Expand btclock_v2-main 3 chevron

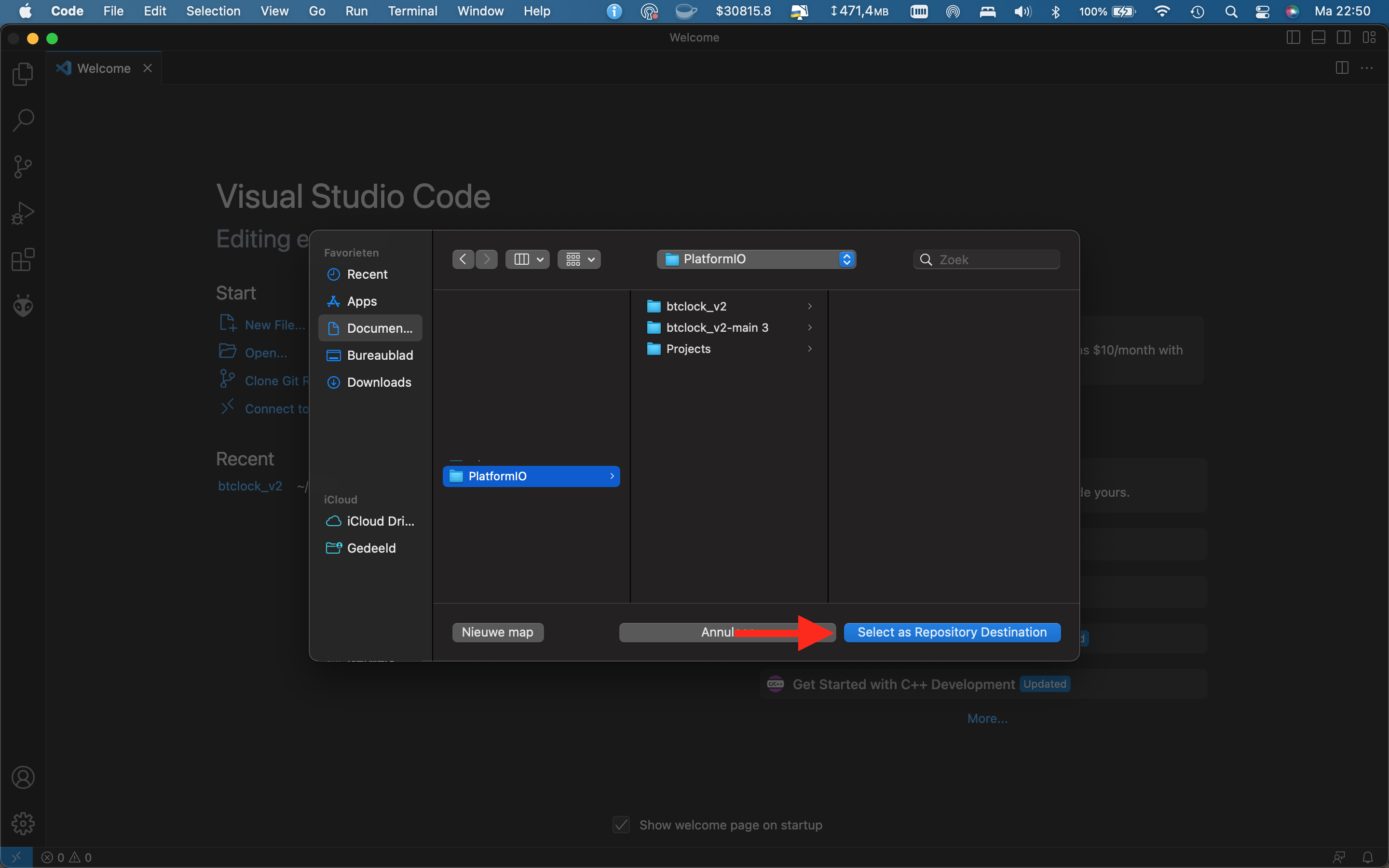(809, 328)
